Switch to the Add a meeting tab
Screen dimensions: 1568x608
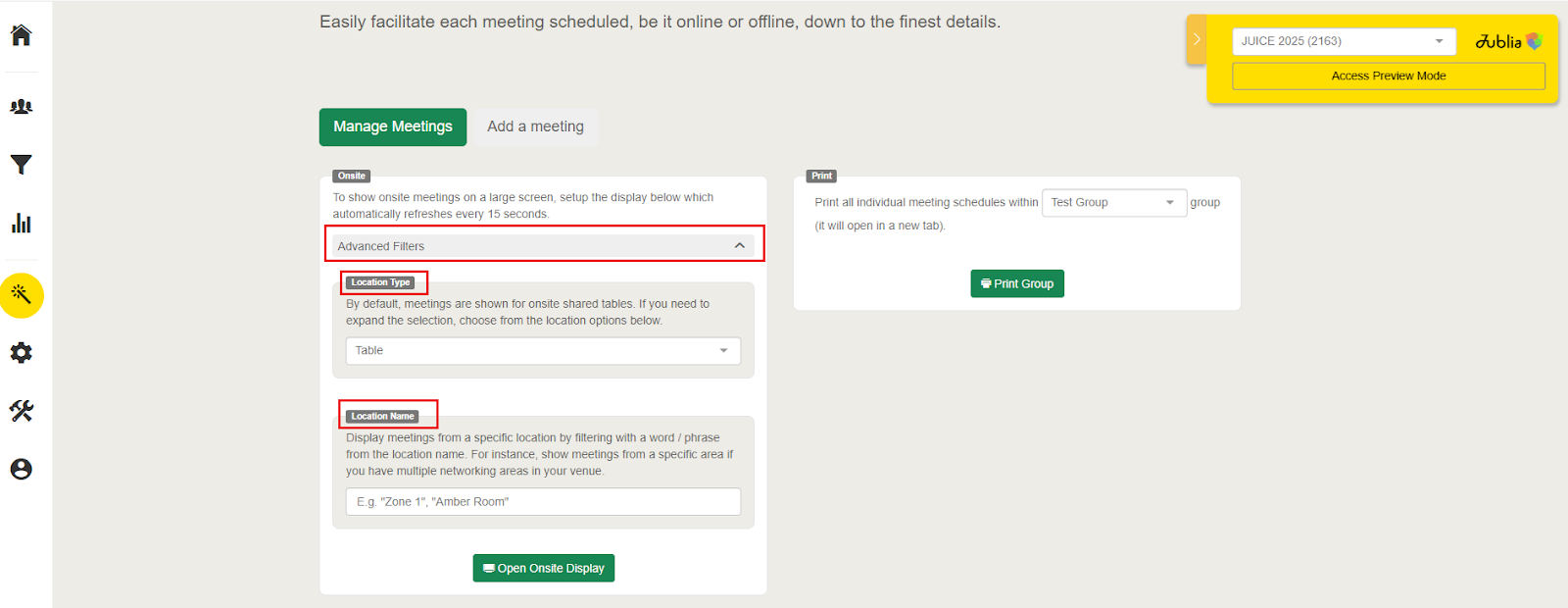pyautogui.click(x=535, y=127)
